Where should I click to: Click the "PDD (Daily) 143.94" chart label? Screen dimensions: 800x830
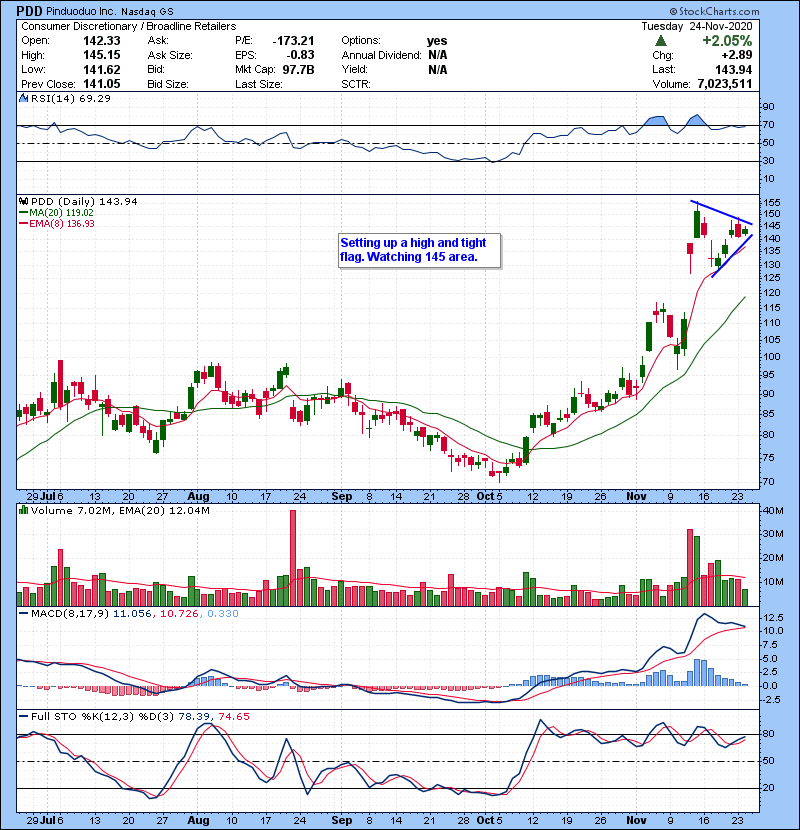coord(84,202)
